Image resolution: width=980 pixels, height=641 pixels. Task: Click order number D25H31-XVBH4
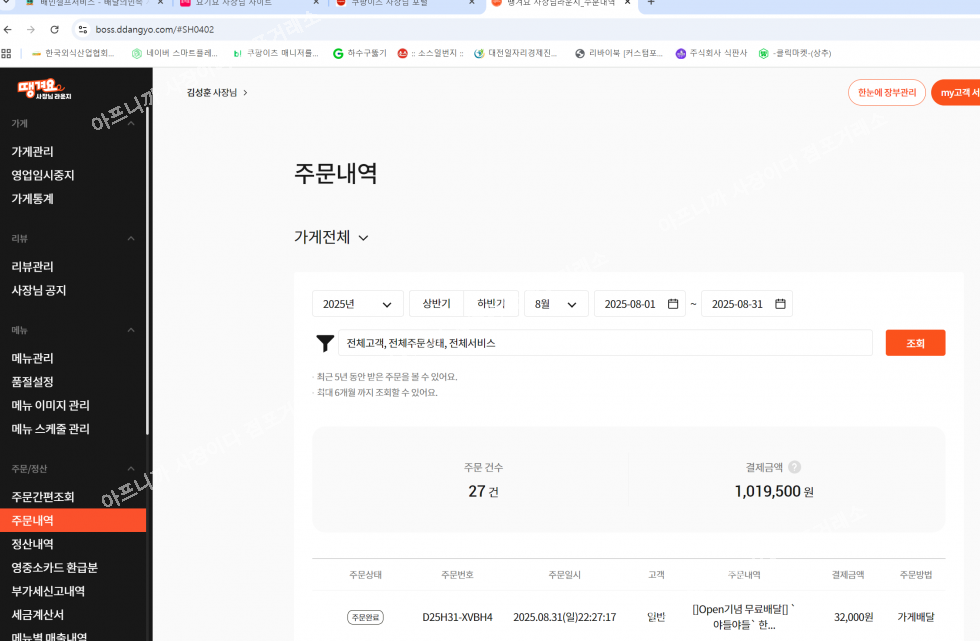point(457,617)
